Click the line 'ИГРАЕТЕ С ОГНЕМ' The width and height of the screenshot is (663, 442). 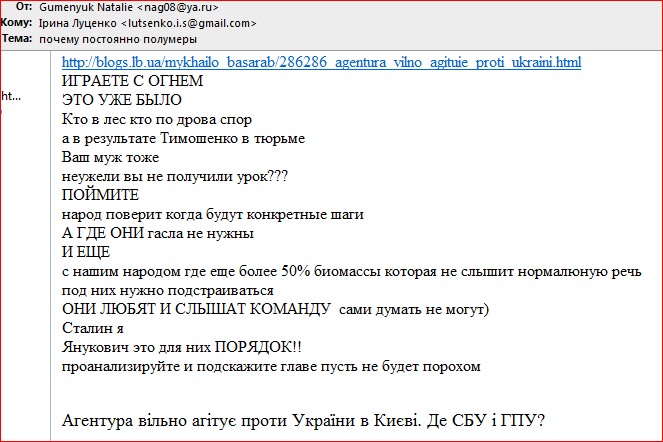pos(132,81)
